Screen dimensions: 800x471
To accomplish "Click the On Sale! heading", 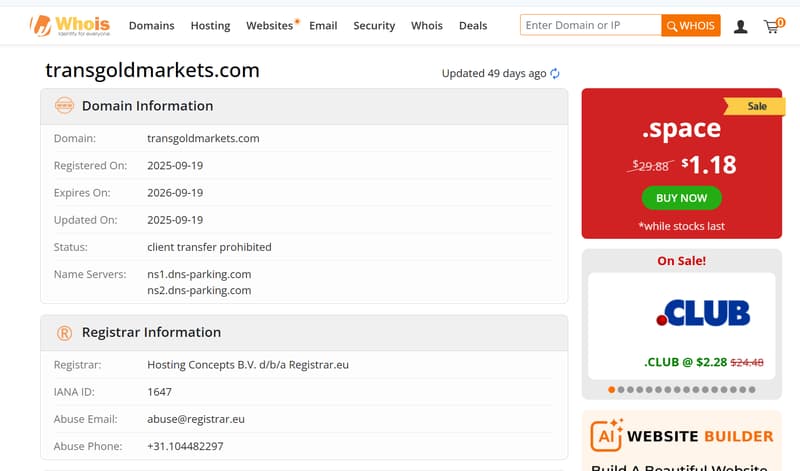I will point(682,261).
